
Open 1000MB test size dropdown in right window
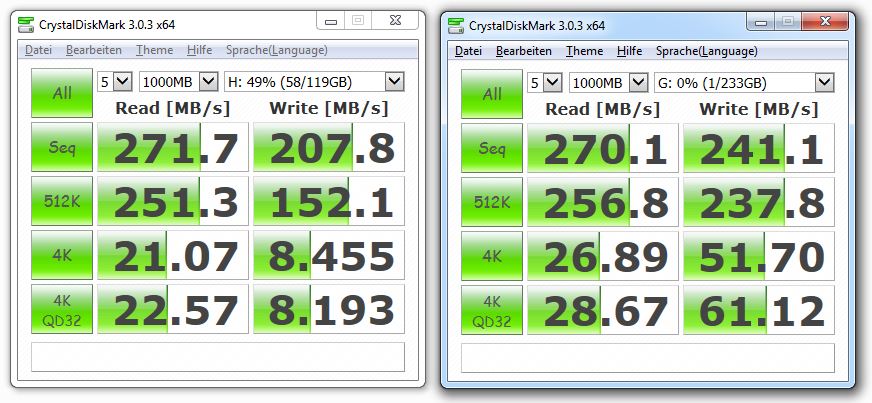coord(608,83)
